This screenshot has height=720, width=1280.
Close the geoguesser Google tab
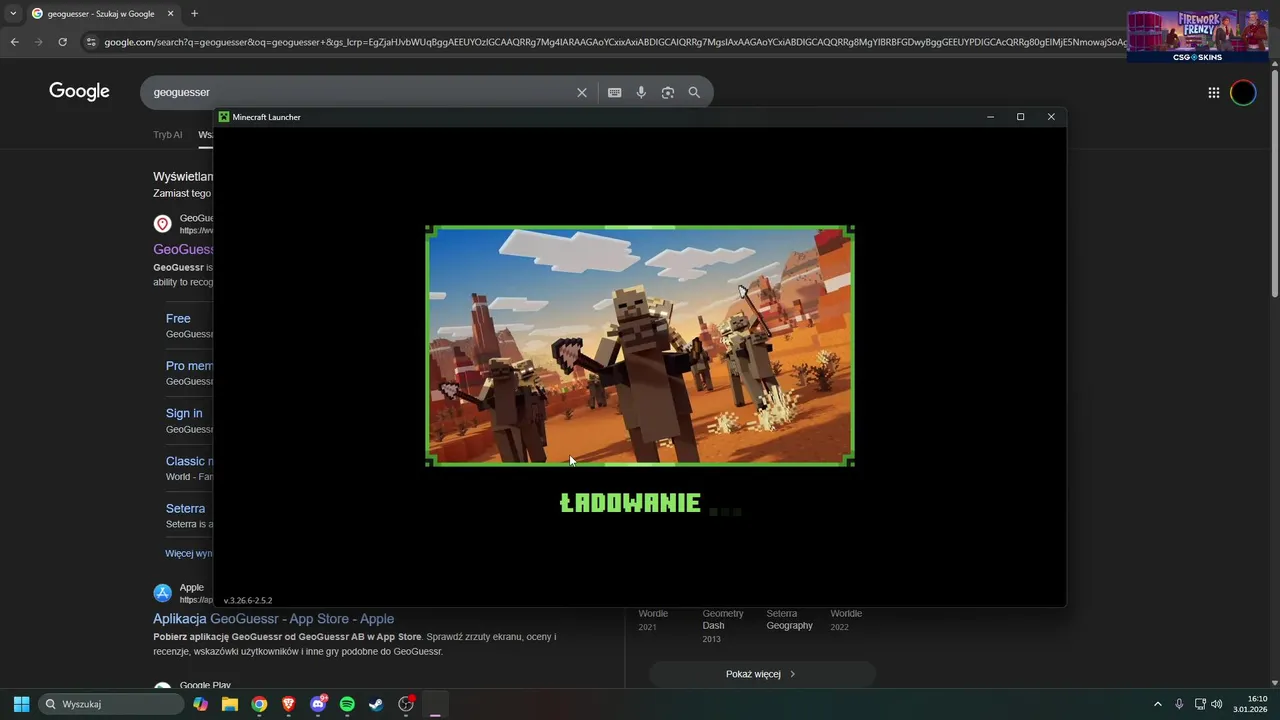click(x=170, y=14)
